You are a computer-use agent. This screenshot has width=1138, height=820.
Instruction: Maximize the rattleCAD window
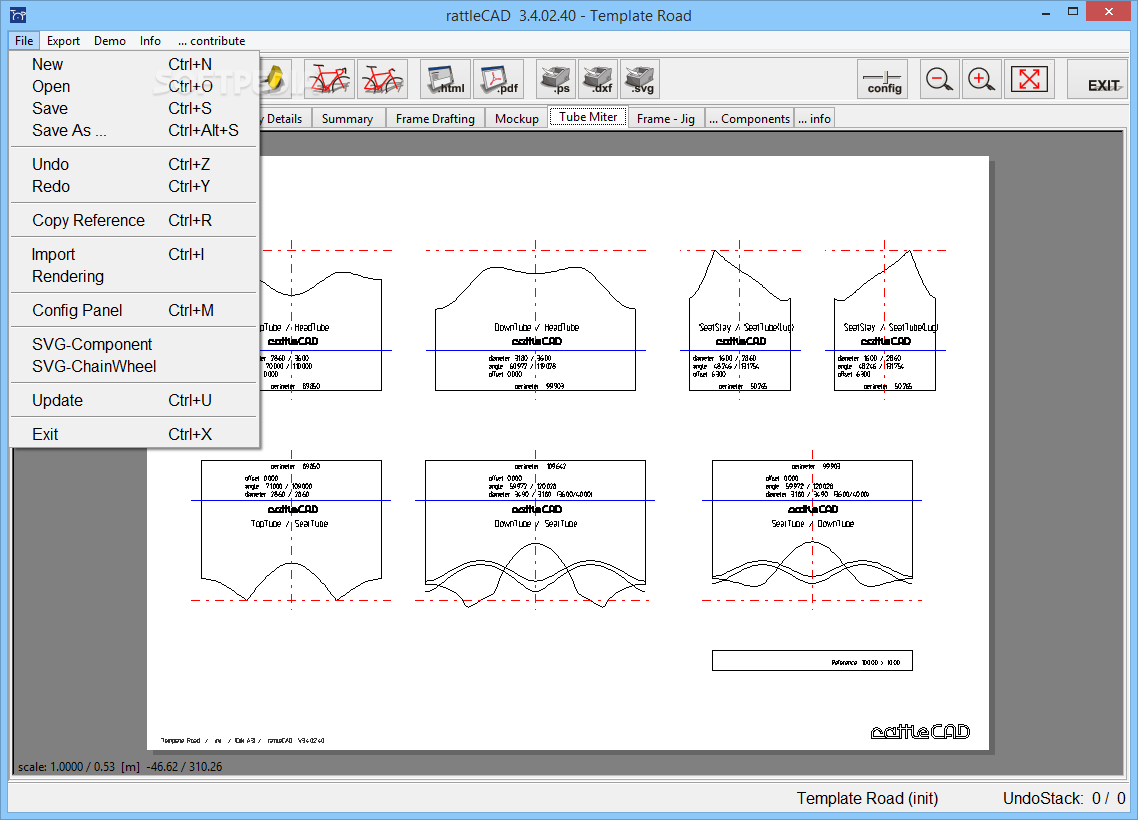[x=1073, y=12]
